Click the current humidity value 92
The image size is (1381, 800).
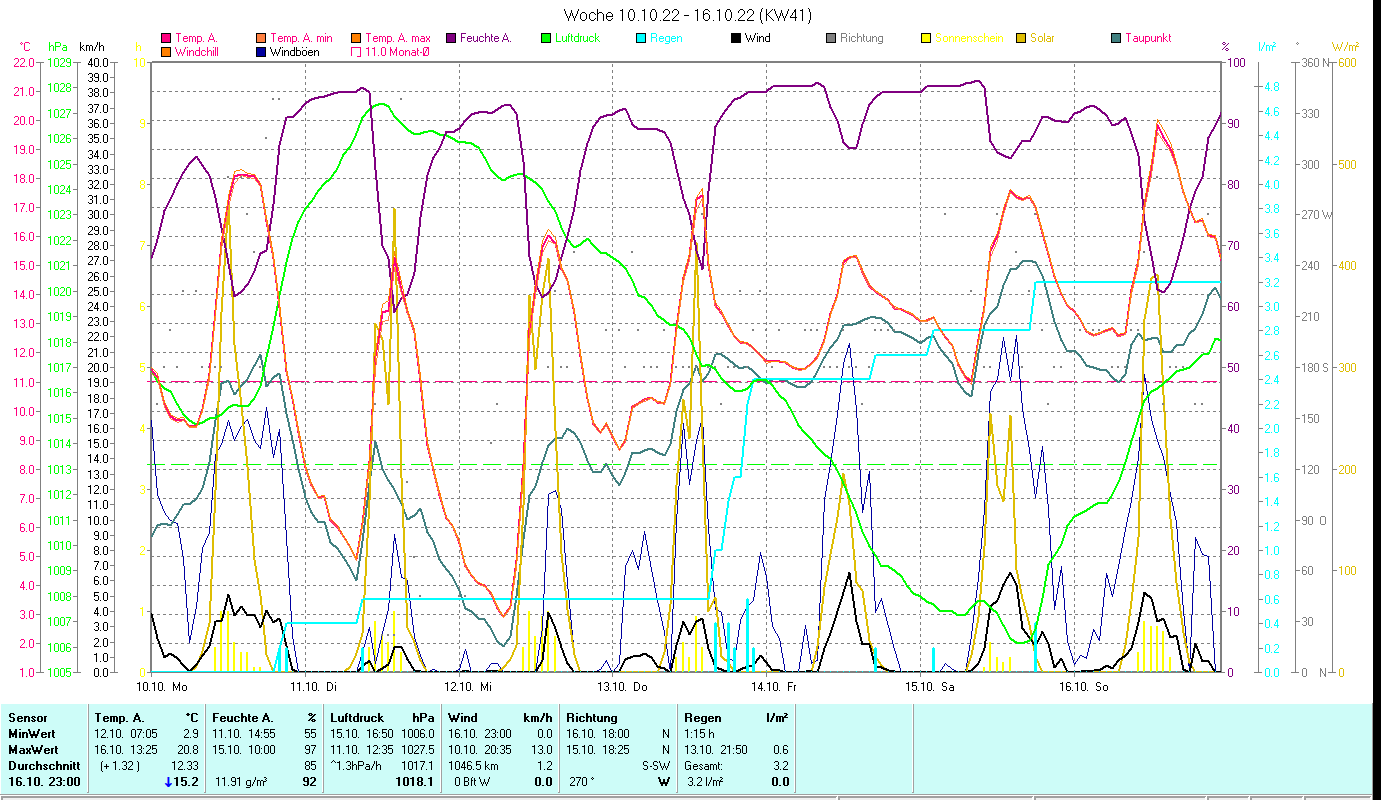tap(309, 782)
